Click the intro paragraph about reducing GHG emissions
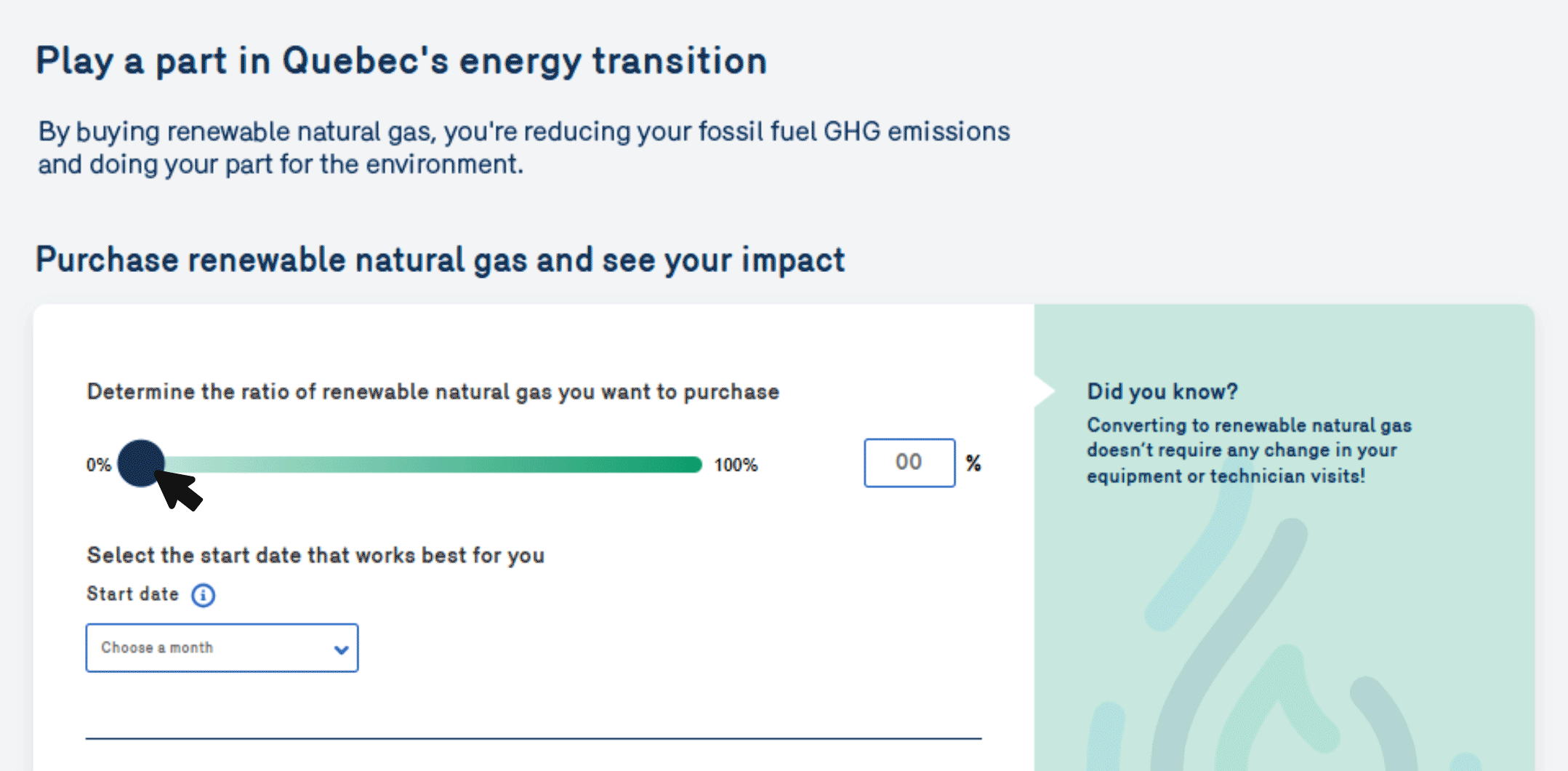 tap(523, 148)
